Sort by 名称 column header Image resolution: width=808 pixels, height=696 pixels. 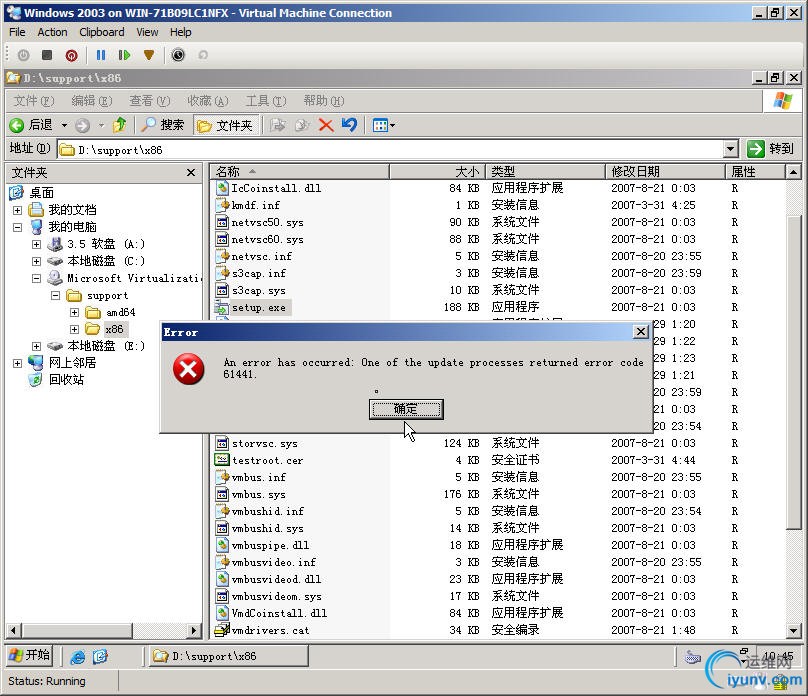pos(300,172)
